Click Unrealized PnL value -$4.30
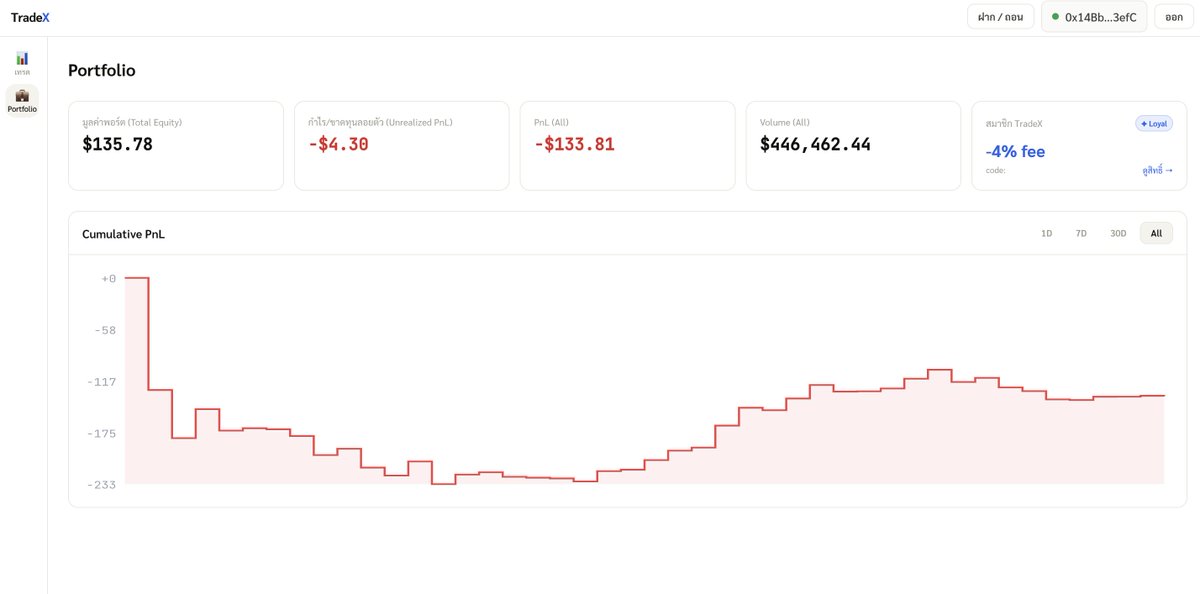 pos(338,144)
